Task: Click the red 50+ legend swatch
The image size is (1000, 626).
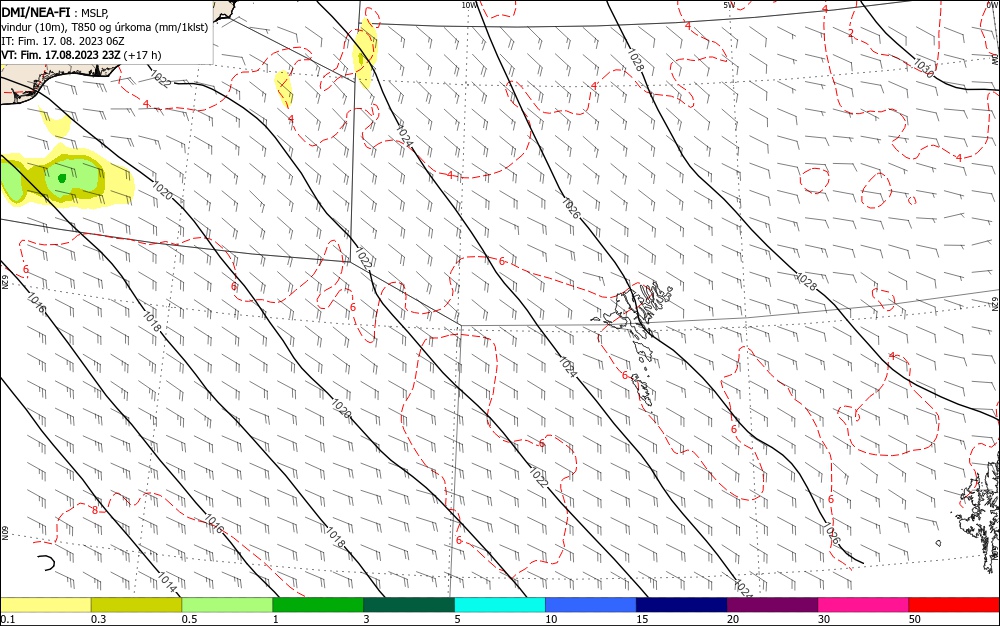Action: [954, 605]
